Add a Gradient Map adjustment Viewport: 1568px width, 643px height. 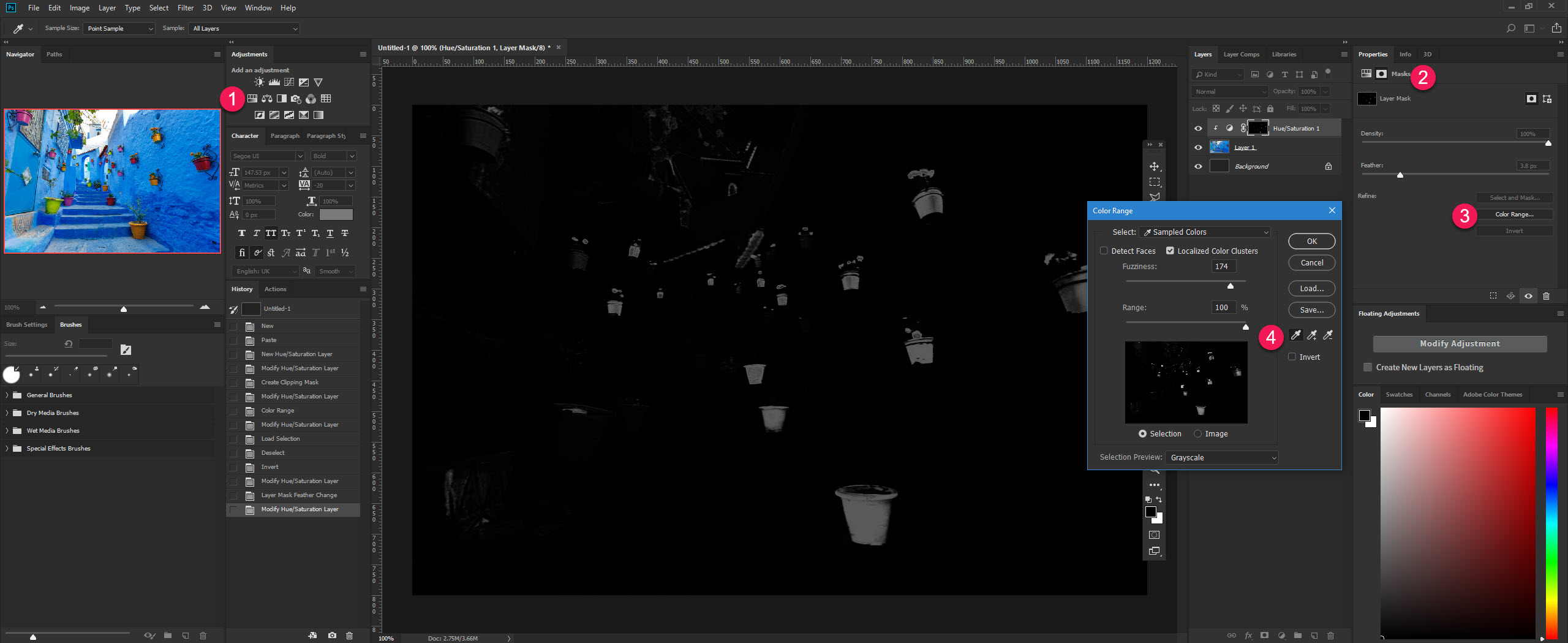[318, 115]
